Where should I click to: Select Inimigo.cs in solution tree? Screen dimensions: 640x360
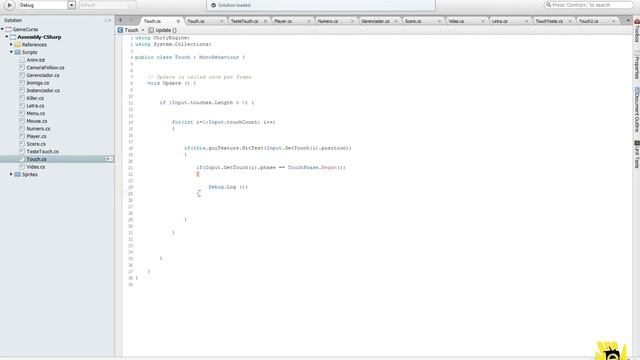(38, 83)
